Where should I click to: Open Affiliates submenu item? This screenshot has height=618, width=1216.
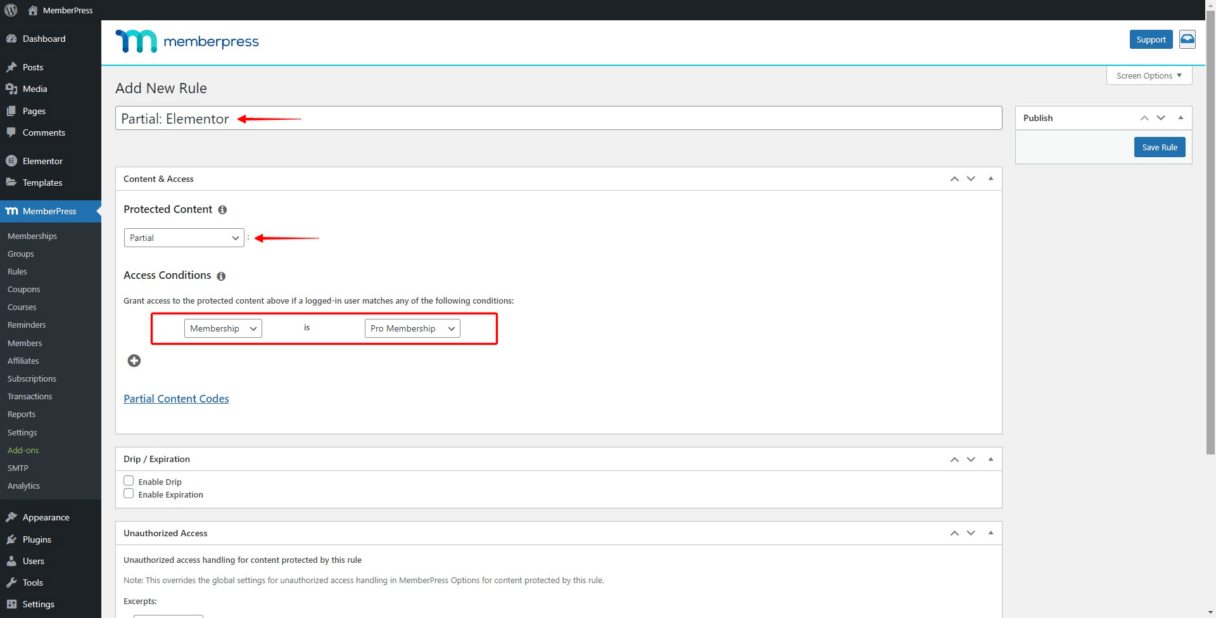pyautogui.click(x=24, y=361)
